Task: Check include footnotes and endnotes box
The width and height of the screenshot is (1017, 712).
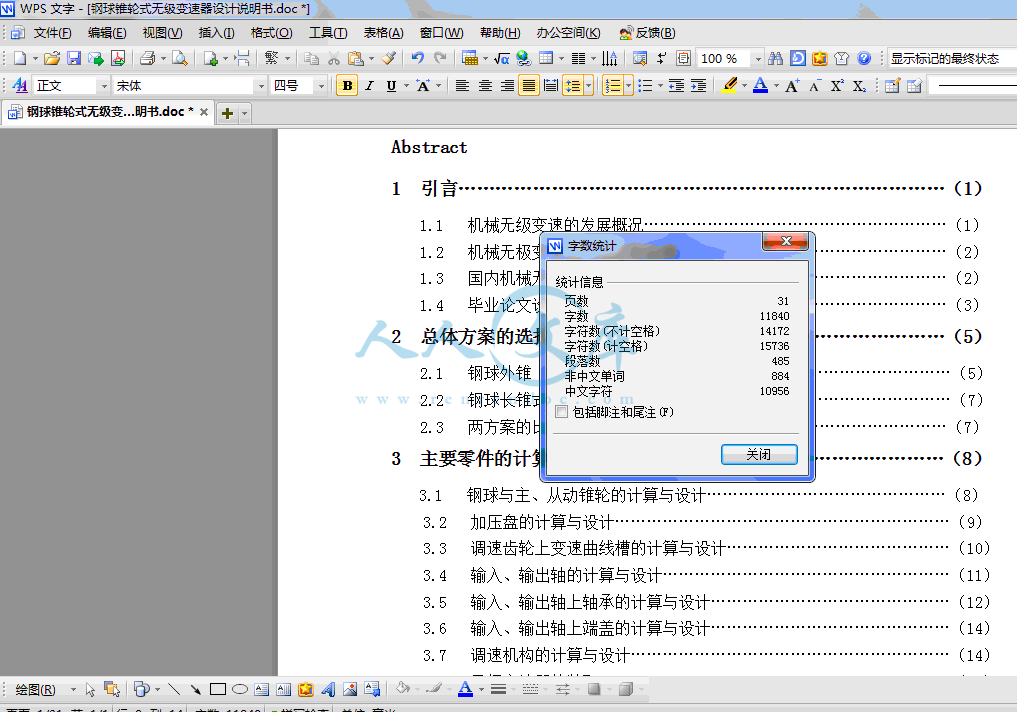Action: 562,412
